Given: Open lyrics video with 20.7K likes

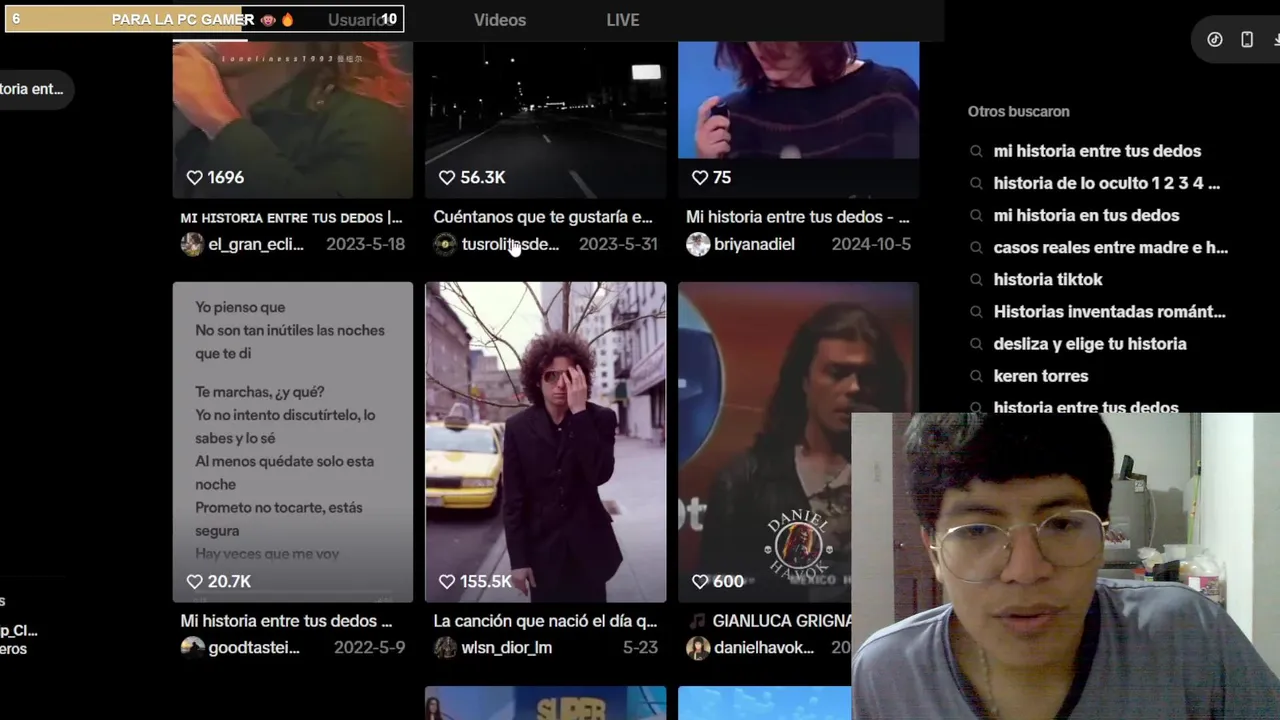Looking at the screenshot, I should click(292, 442).
